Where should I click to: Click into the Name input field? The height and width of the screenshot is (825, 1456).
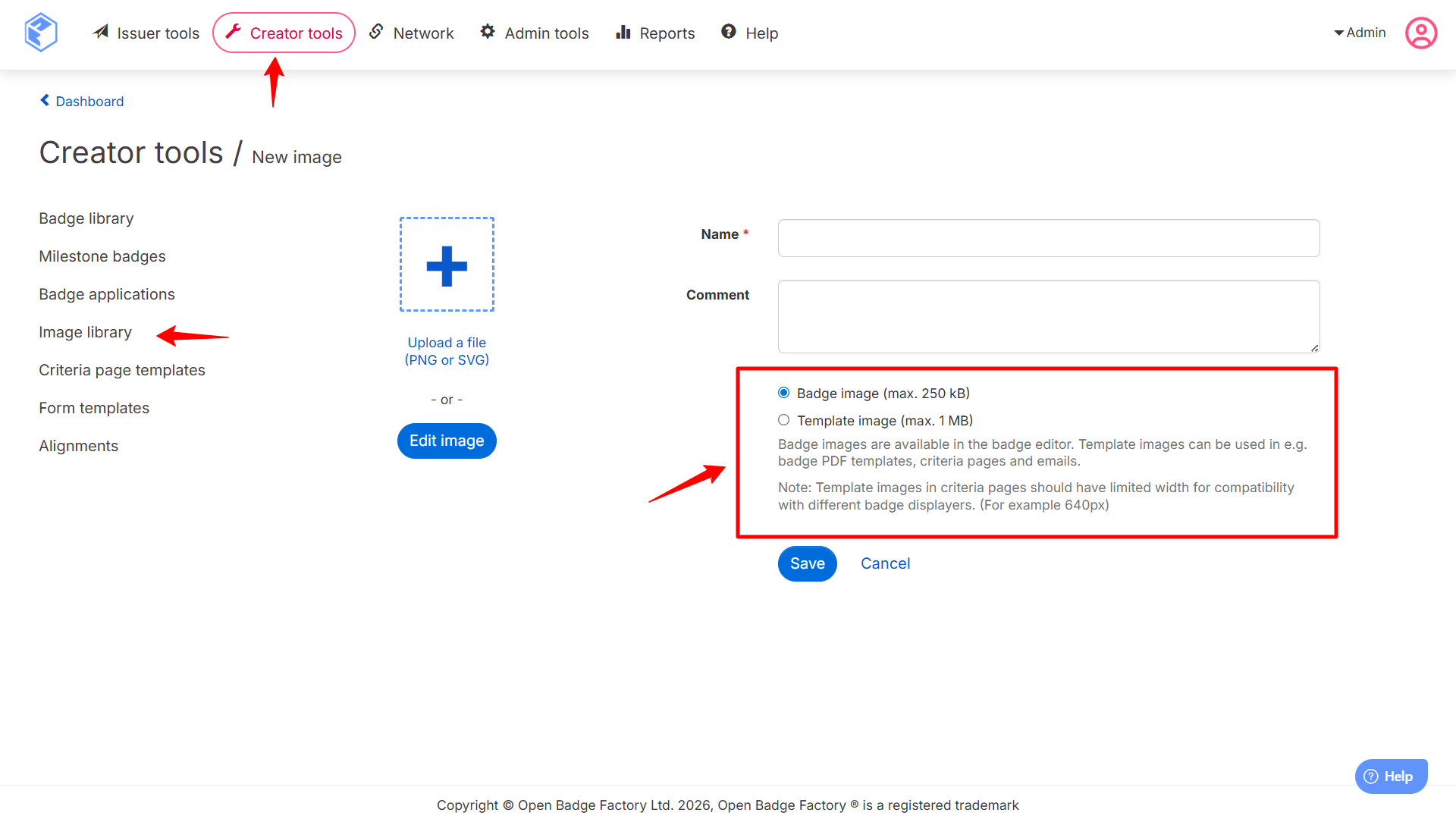[x=1048, y=238]
